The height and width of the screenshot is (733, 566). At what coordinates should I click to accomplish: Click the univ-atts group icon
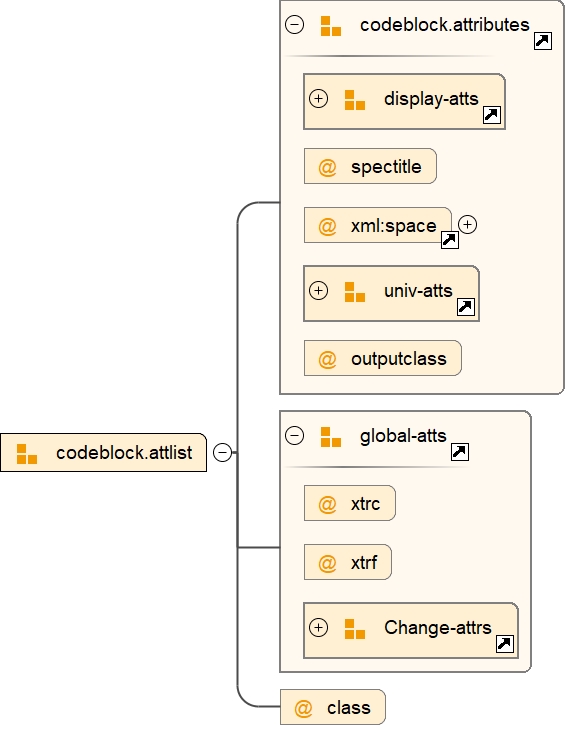355,292
